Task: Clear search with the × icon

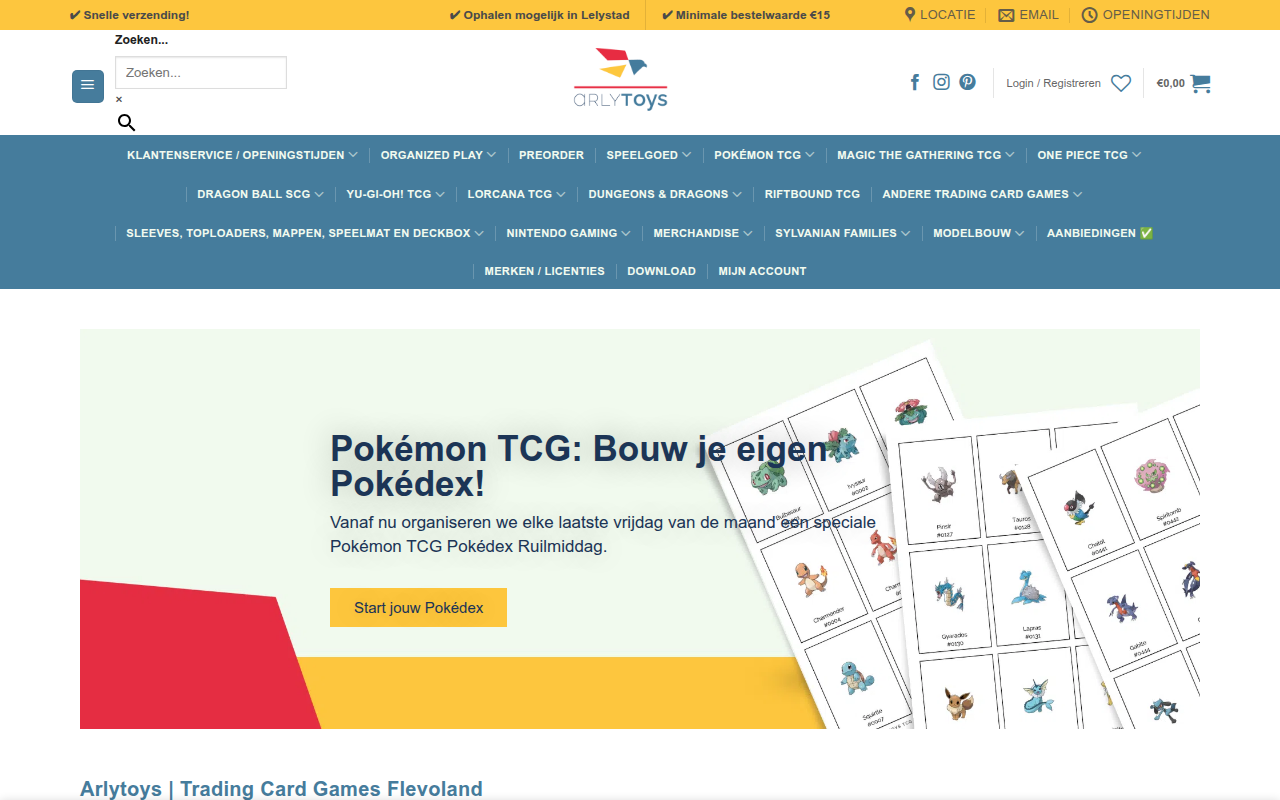Action: pyautogui.click(x=119, y=99)
